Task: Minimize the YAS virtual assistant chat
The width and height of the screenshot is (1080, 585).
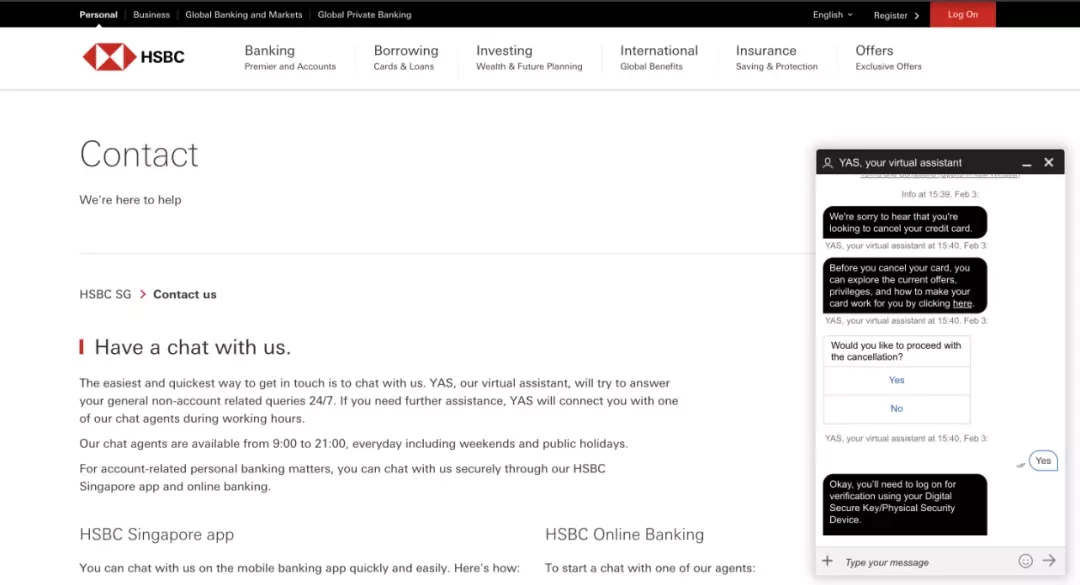Action: click(x=1026, y=163)
